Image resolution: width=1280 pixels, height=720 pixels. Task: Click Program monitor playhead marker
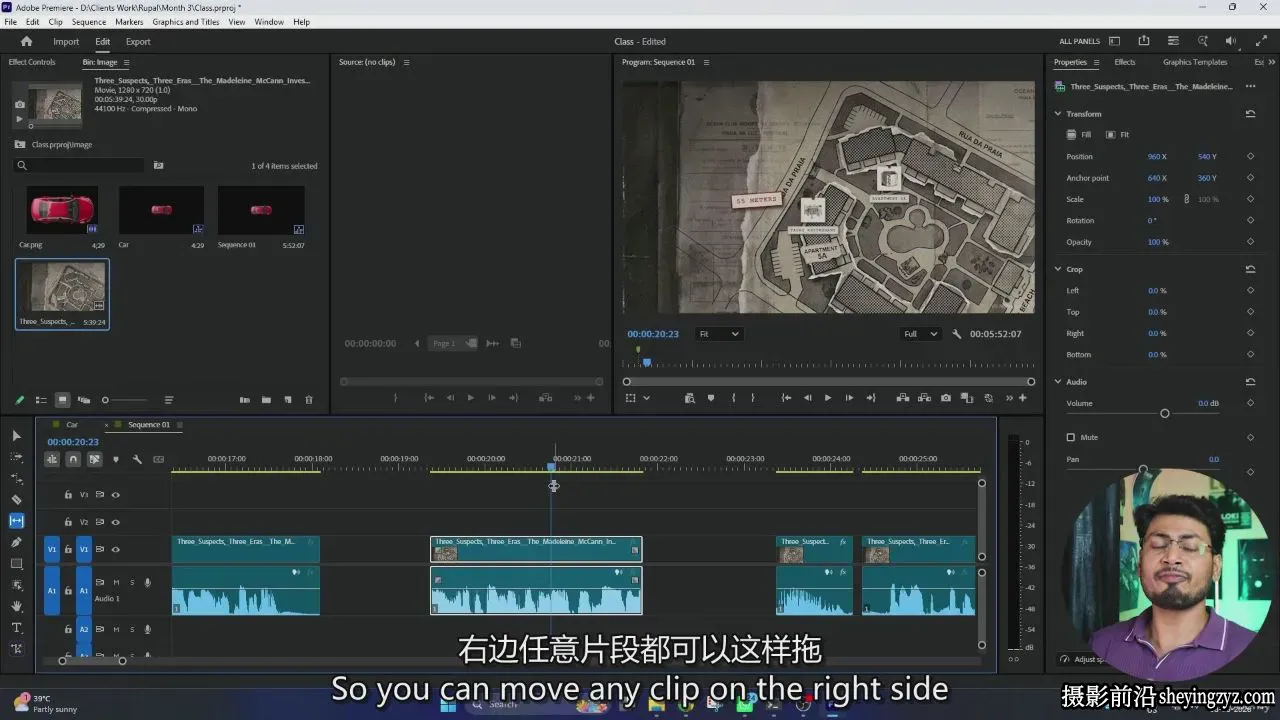(x=647, y=362)
